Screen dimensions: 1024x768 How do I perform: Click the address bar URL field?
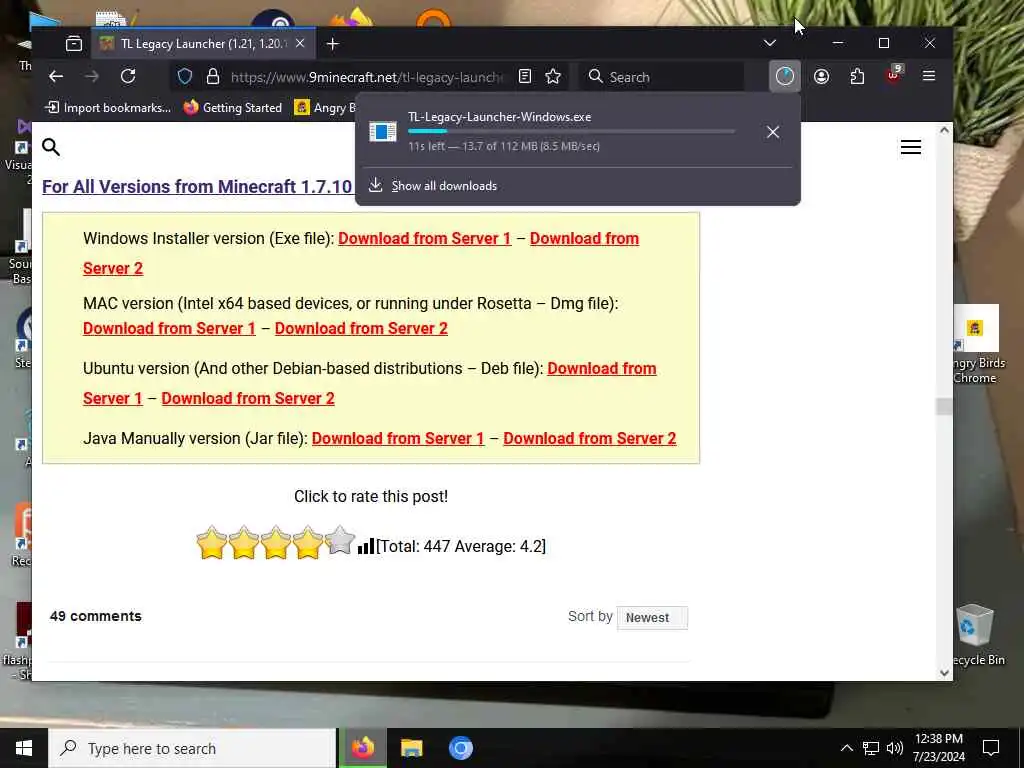[367, 77]
